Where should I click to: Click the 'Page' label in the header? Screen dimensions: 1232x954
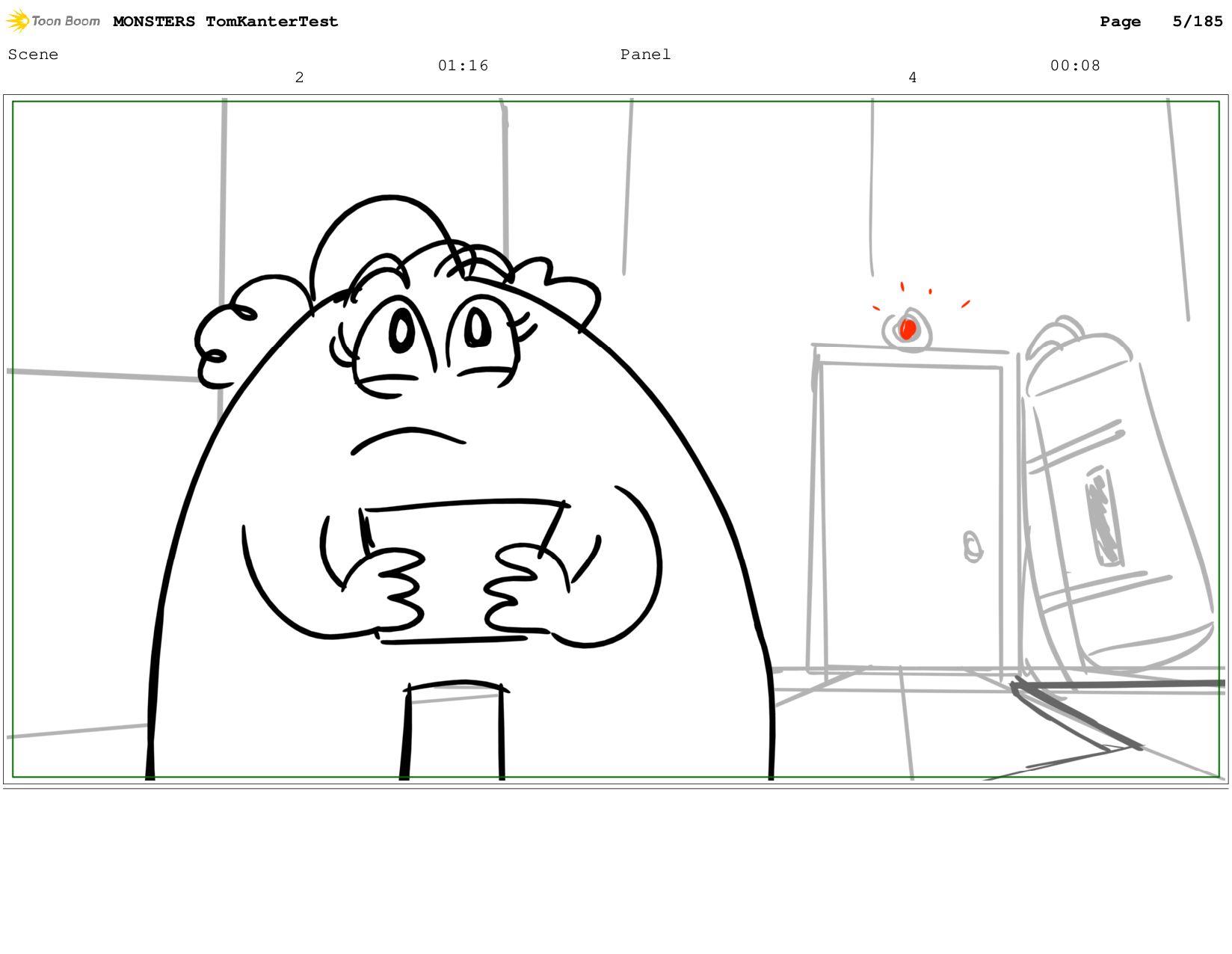tap(1121, 22)
